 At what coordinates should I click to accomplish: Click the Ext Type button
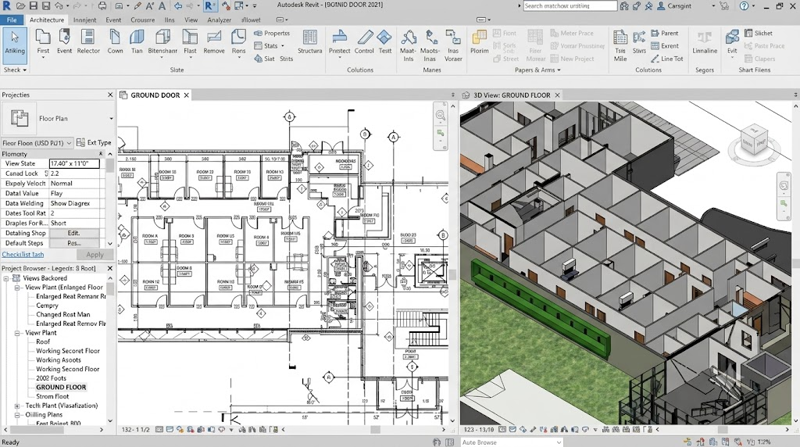pos(94,143)
